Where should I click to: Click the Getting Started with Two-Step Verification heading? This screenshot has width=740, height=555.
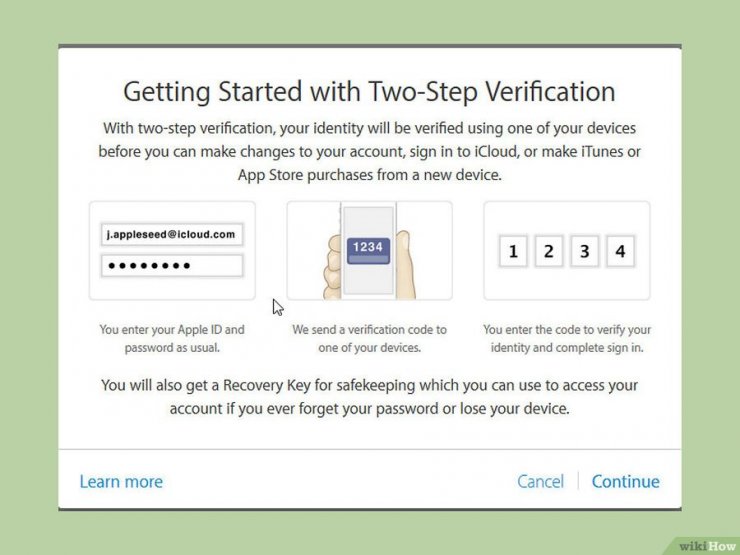coord(370,92)
